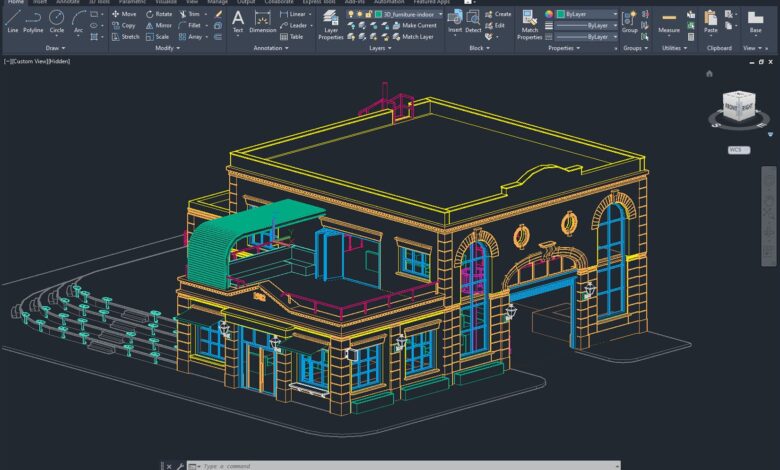The height and width of the screenshot is (470, 780).
Task: Expand the Draw panel
Action: [55, 48]
